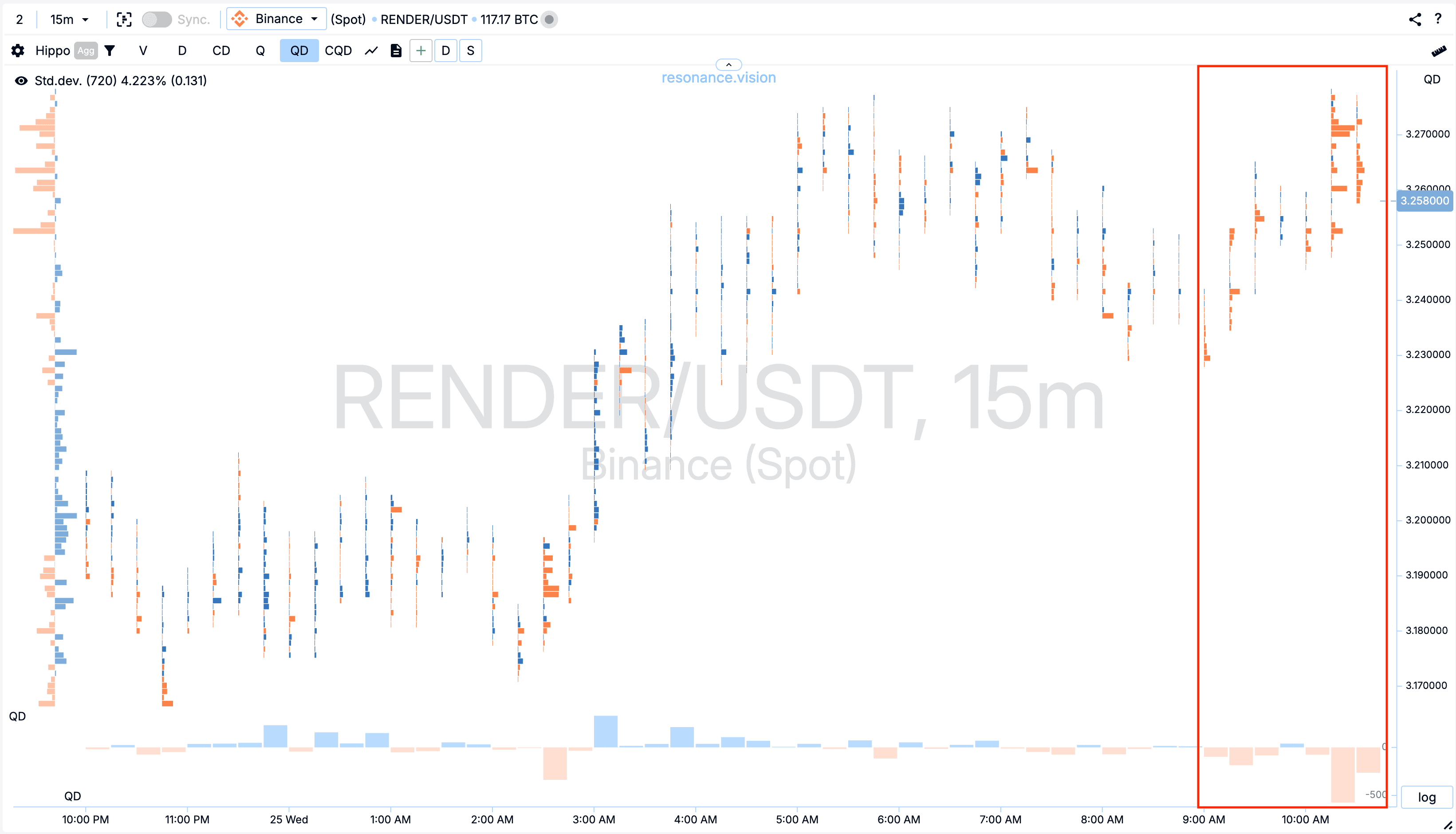Click the 3.170000 price axis label
This screenshot has width=1456, height=834.
tap(1426, 685)
